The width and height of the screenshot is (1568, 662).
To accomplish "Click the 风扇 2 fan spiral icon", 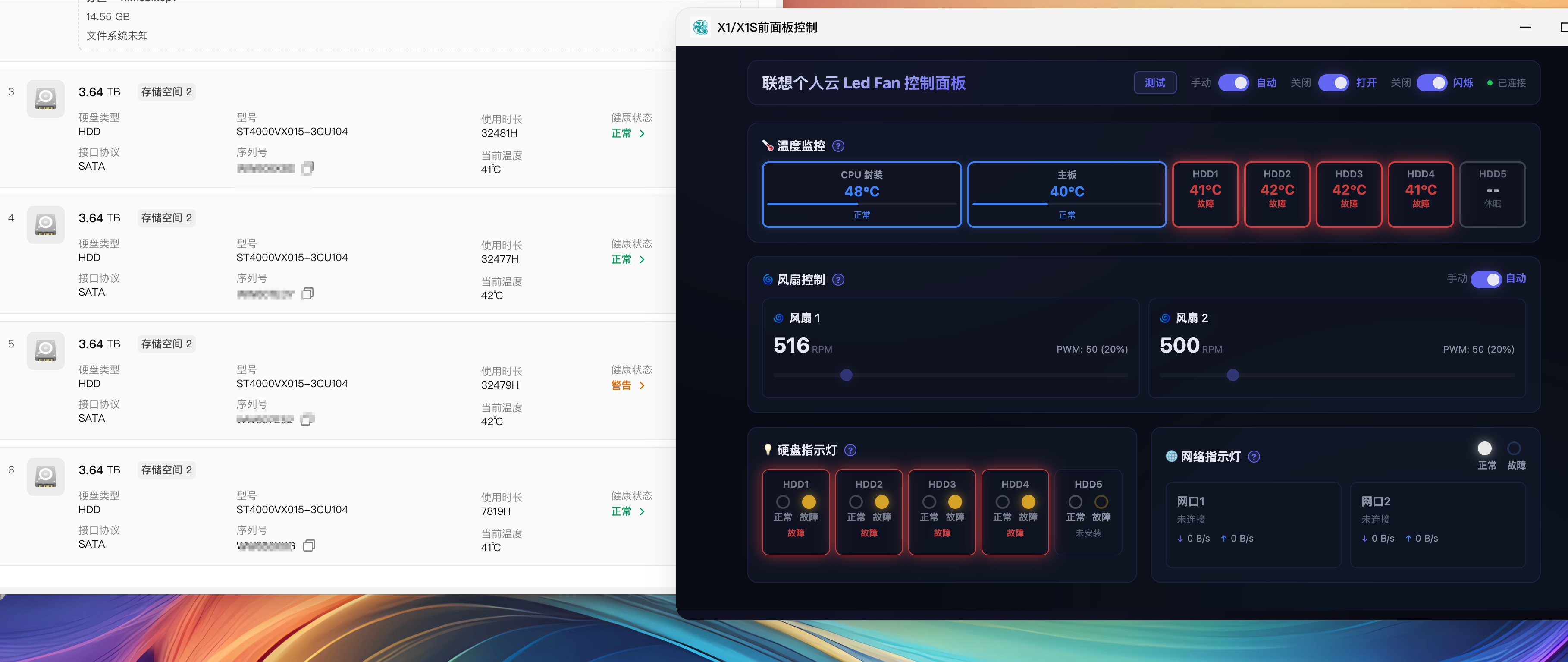I will pos(1165,318).
